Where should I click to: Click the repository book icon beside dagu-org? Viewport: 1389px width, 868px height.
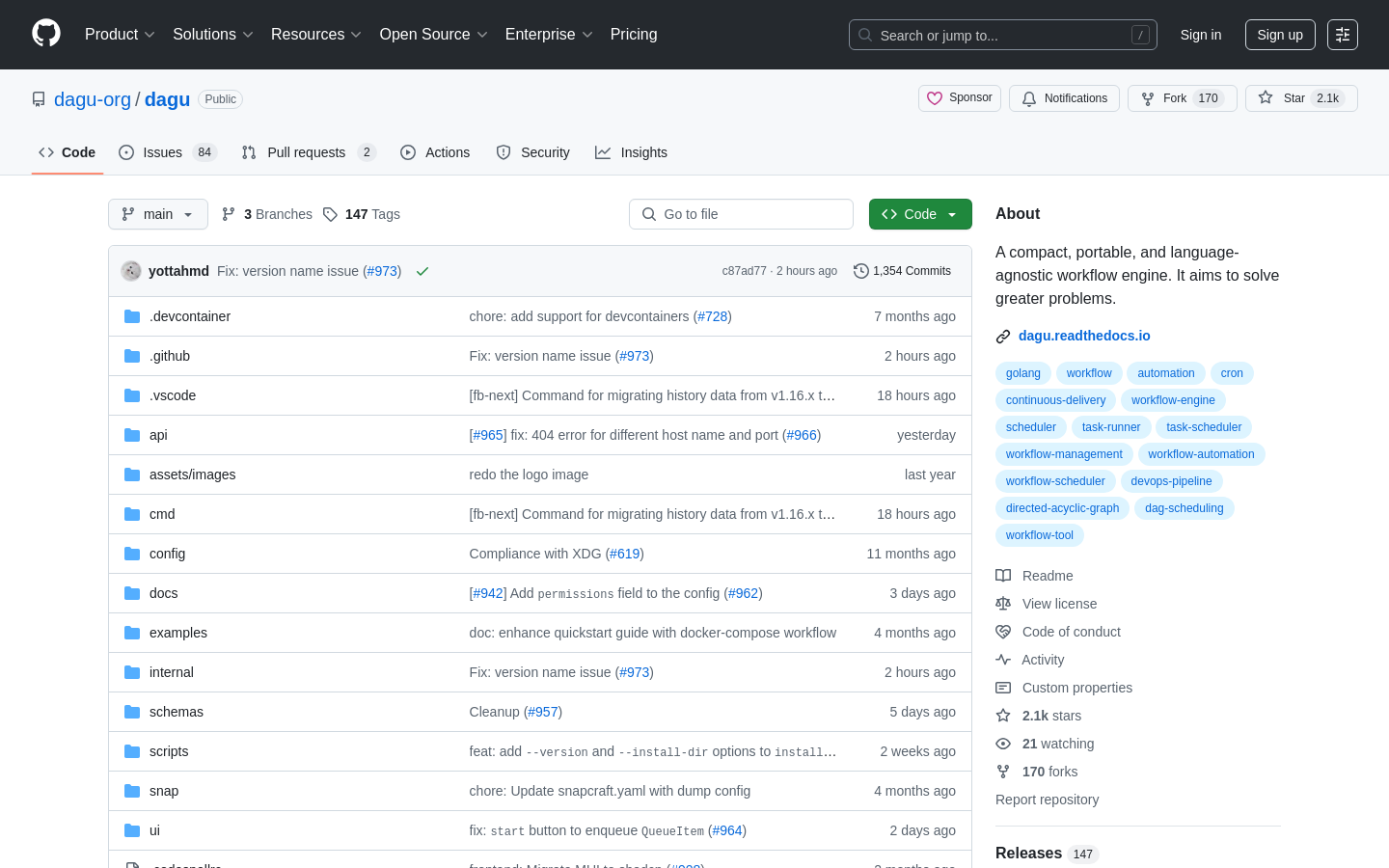(39, 99)
